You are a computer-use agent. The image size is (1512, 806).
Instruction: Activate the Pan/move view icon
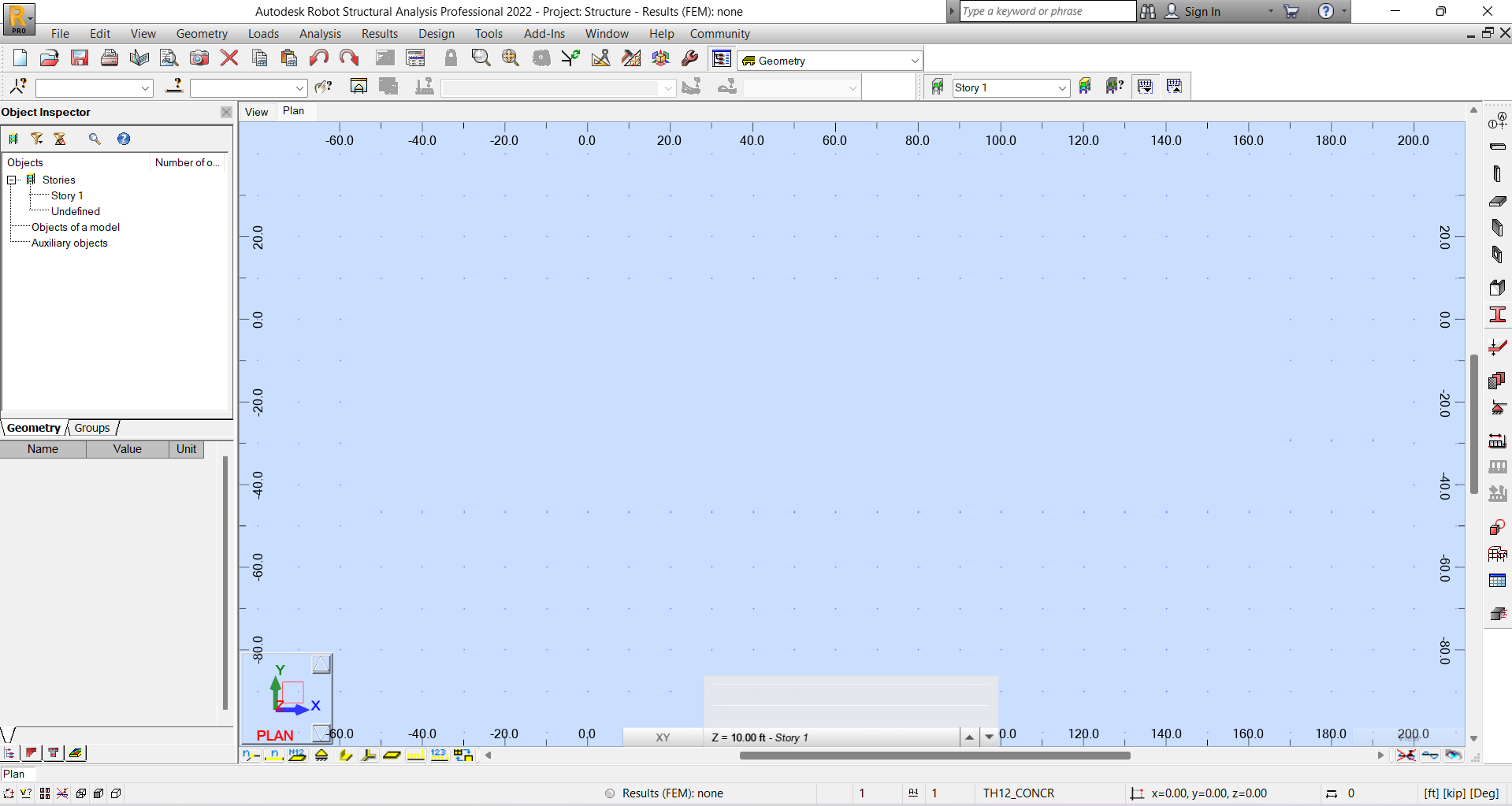(x=510, y=58)
